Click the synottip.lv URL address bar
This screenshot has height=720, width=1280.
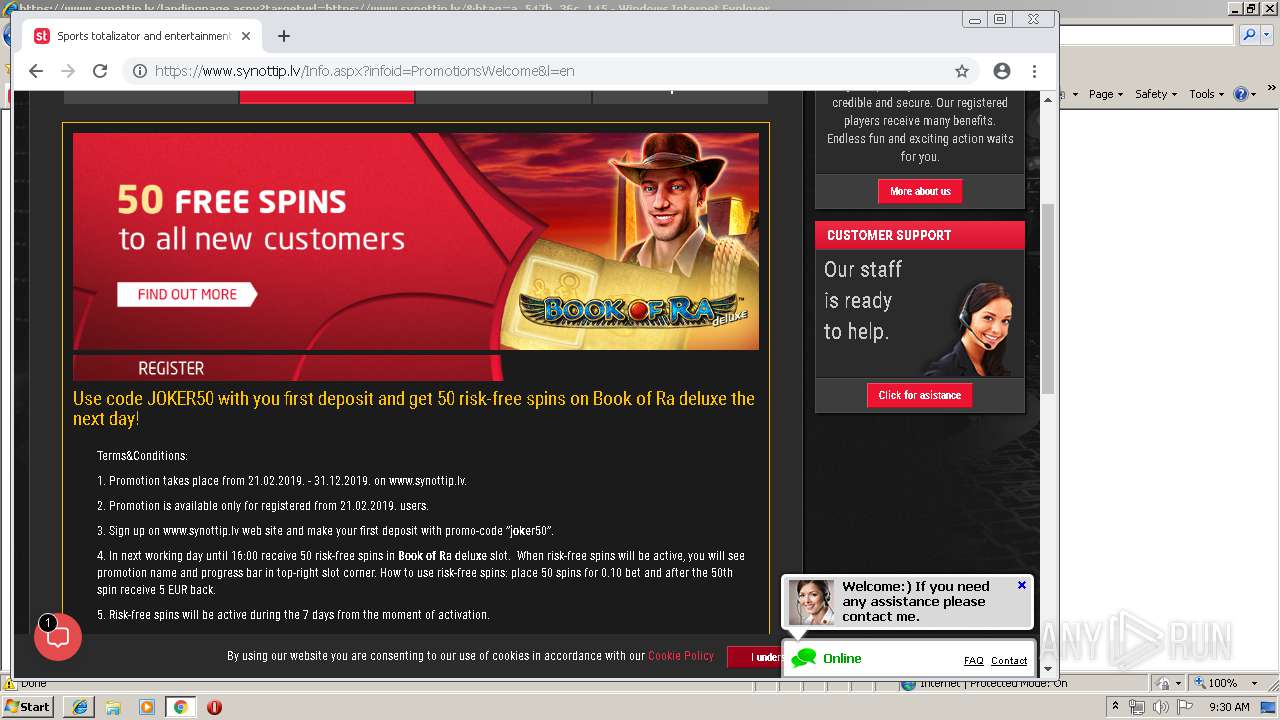(540, 71)
